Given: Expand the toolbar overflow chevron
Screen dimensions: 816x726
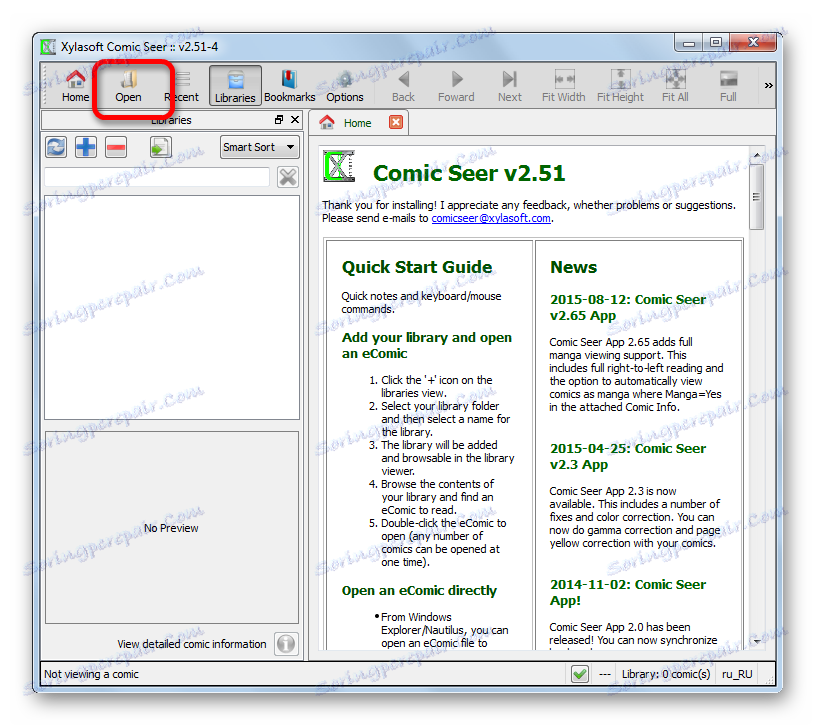Looking at the screenshot, I should pos(768,85).
